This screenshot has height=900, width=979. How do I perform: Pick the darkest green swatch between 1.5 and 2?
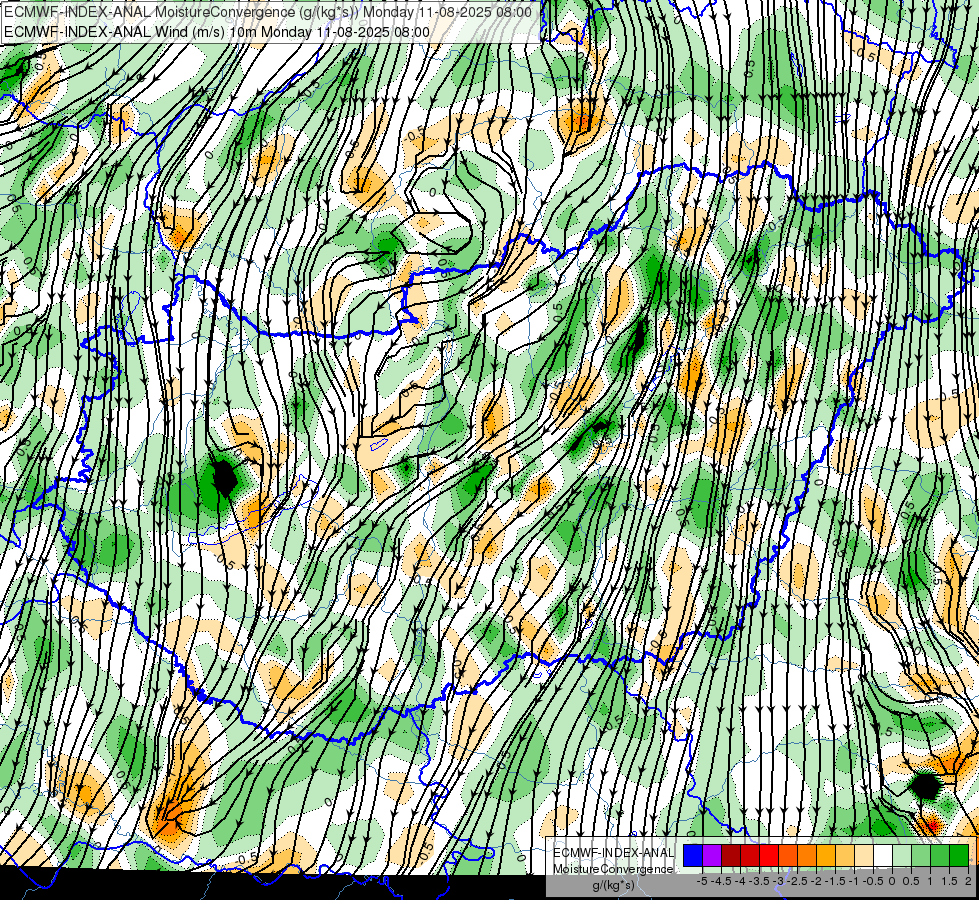point(959,855)
